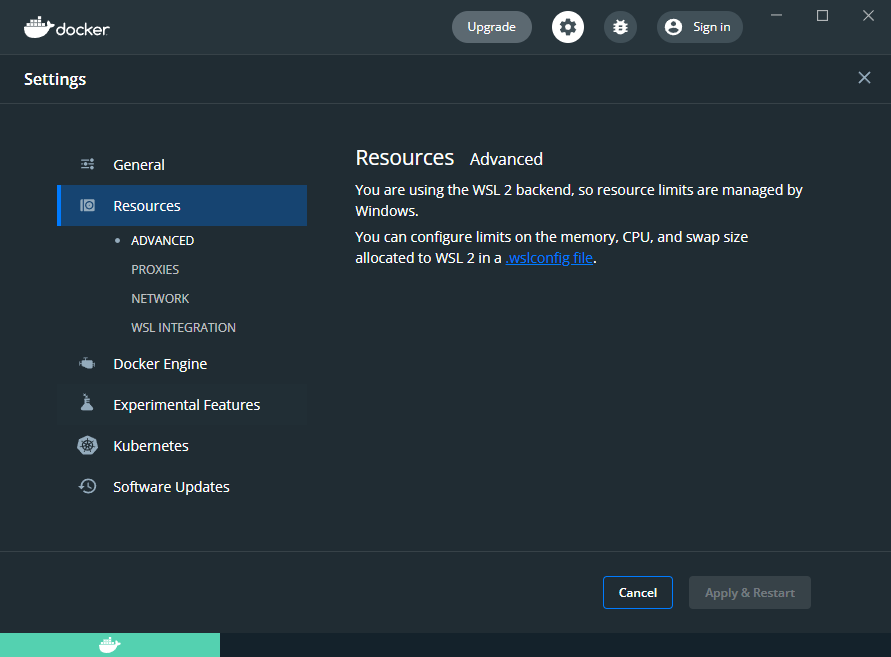Open the .wslconfig file link
Screen dimensions: 891x657
point(549,257)
